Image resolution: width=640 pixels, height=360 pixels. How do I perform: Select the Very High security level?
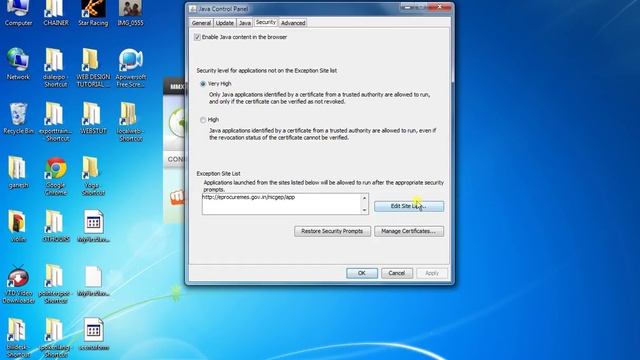click(203, 84)
